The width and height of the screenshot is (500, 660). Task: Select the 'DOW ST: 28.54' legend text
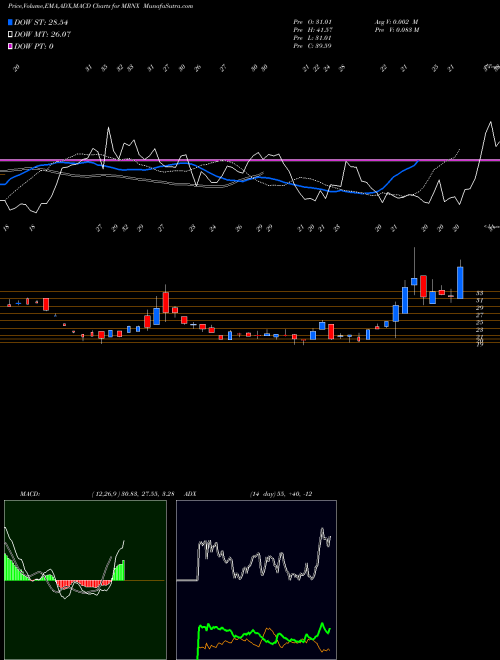tap(41, 23)
